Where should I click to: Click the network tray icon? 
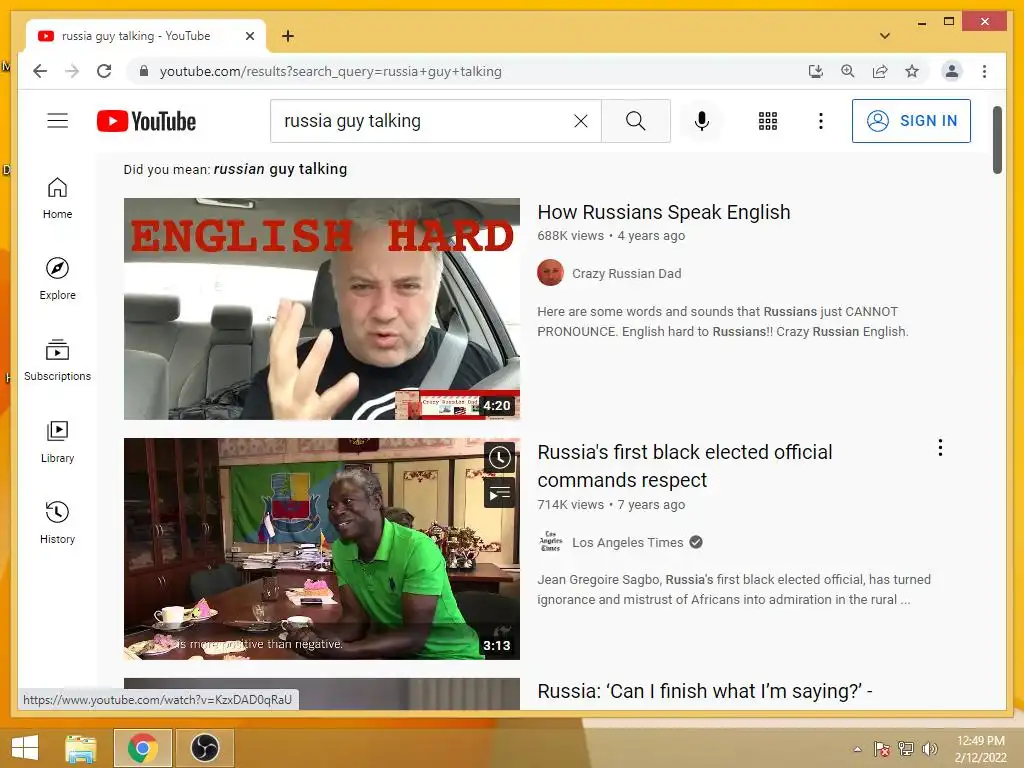906,749
